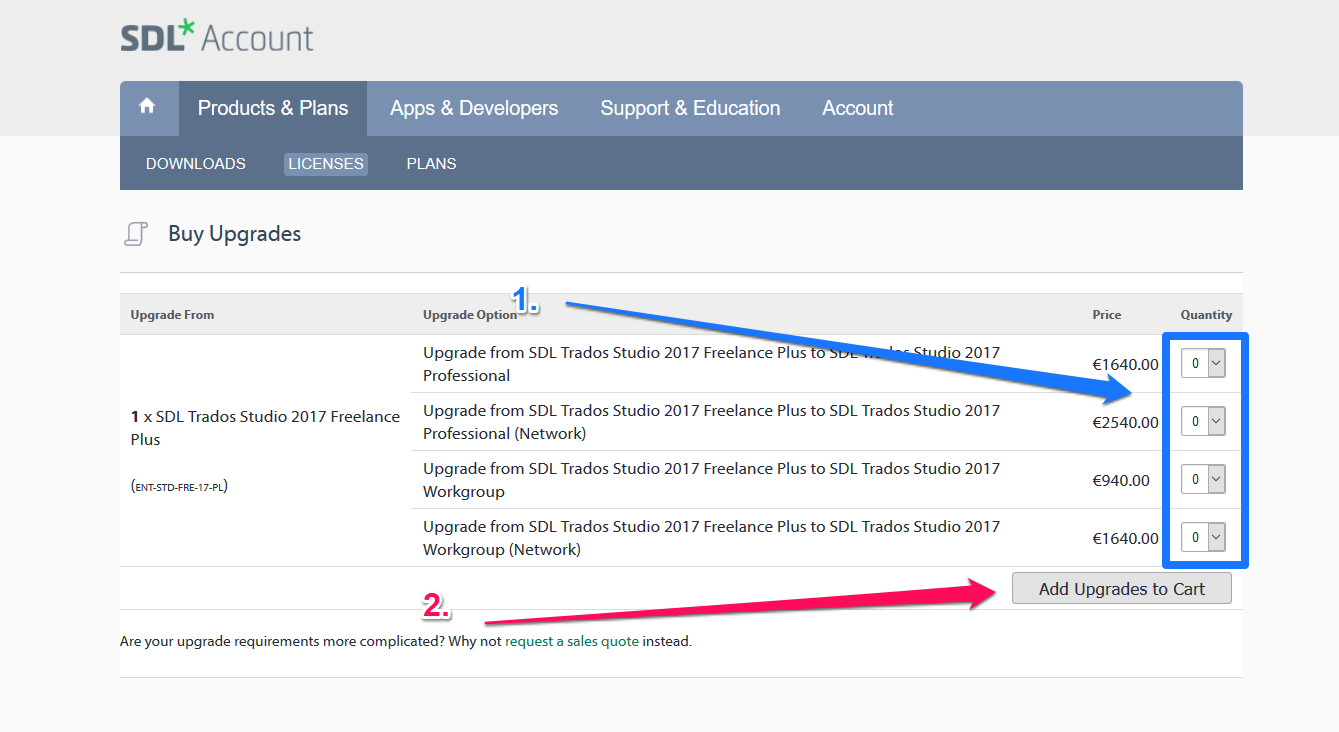Click the Upgrade From column header
This screenshot has width=1339, height=732.
tap(172, 315)
